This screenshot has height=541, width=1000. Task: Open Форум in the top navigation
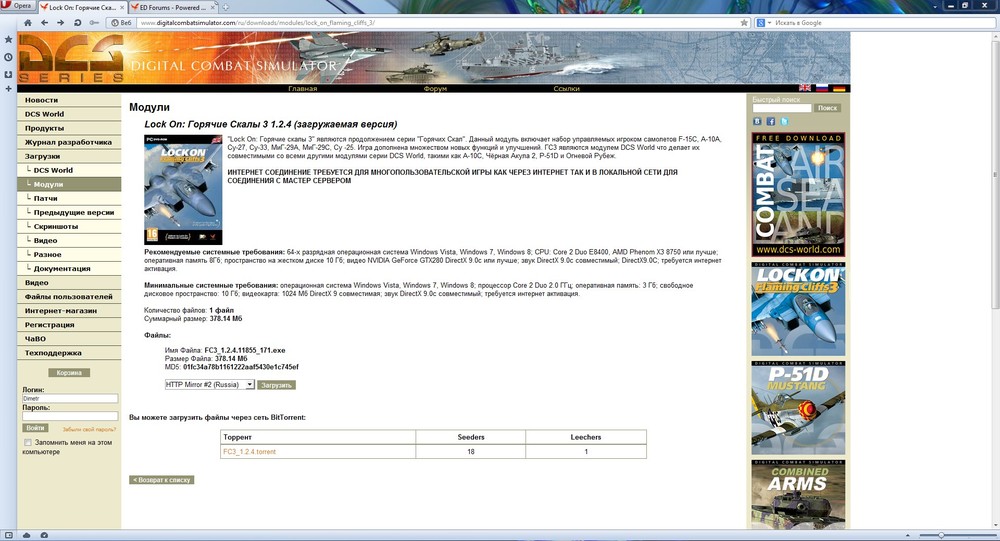[x=435, y=89]
